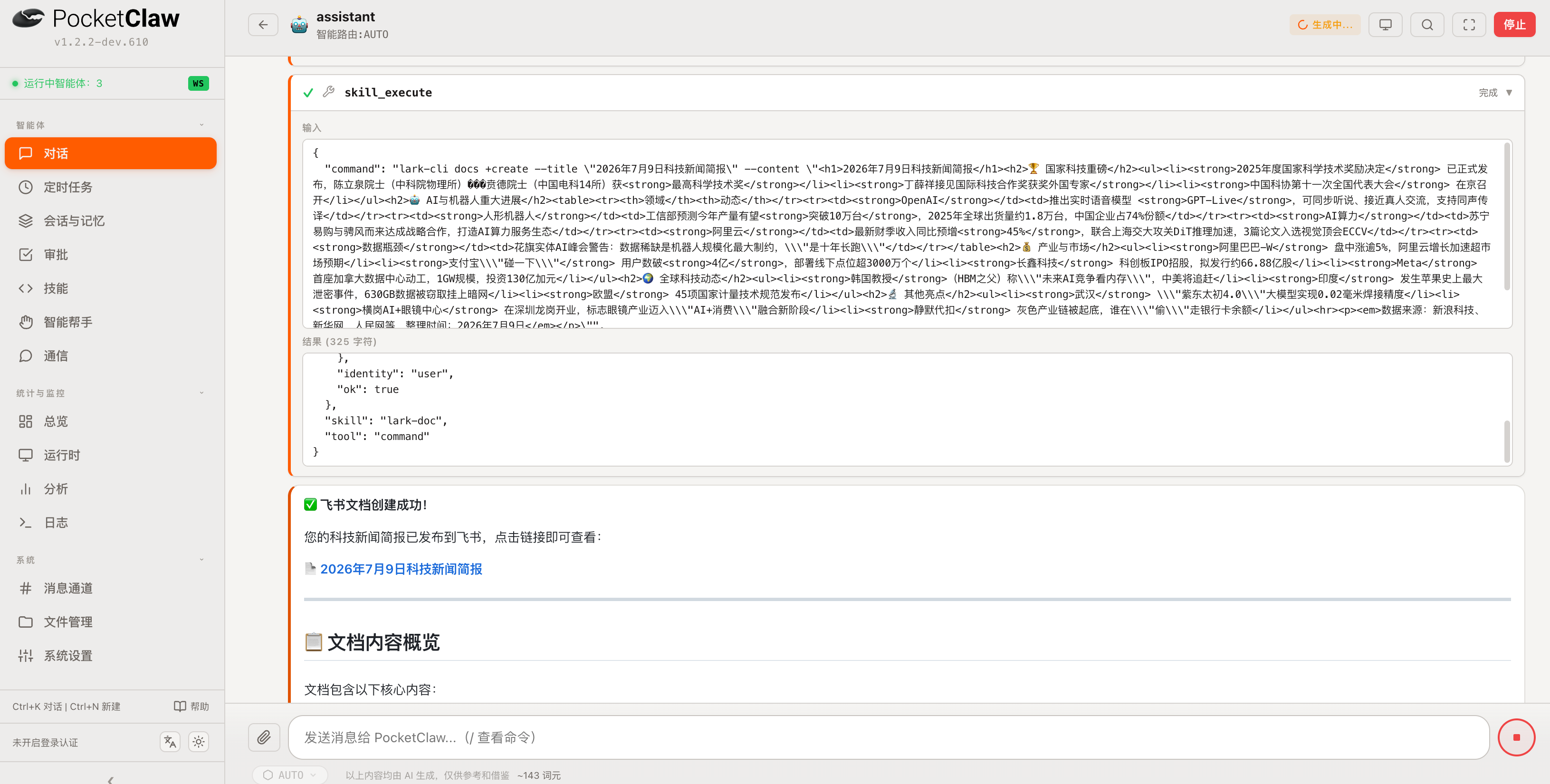
Task: Collapse the 系统 sidebar section
Action: pyautogui.click(x=201, y=560)
